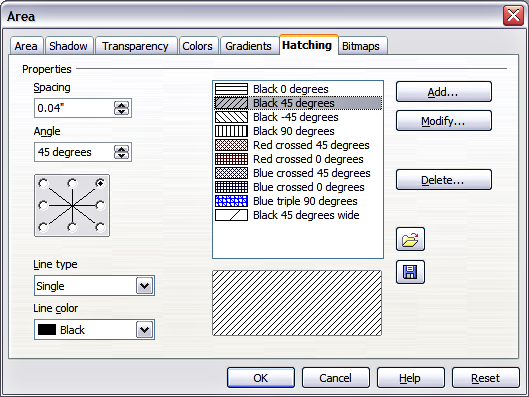The height and width of the screenshot is (397, 529).
Task: Switch to the Shadow tab
Action: point(69,46)
